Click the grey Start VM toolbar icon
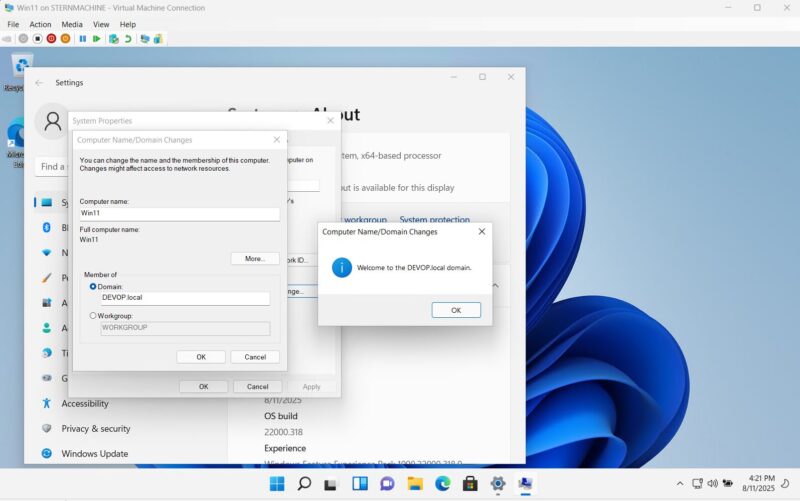The height and width of the screenshot is (501, 800). click(23, 39)
